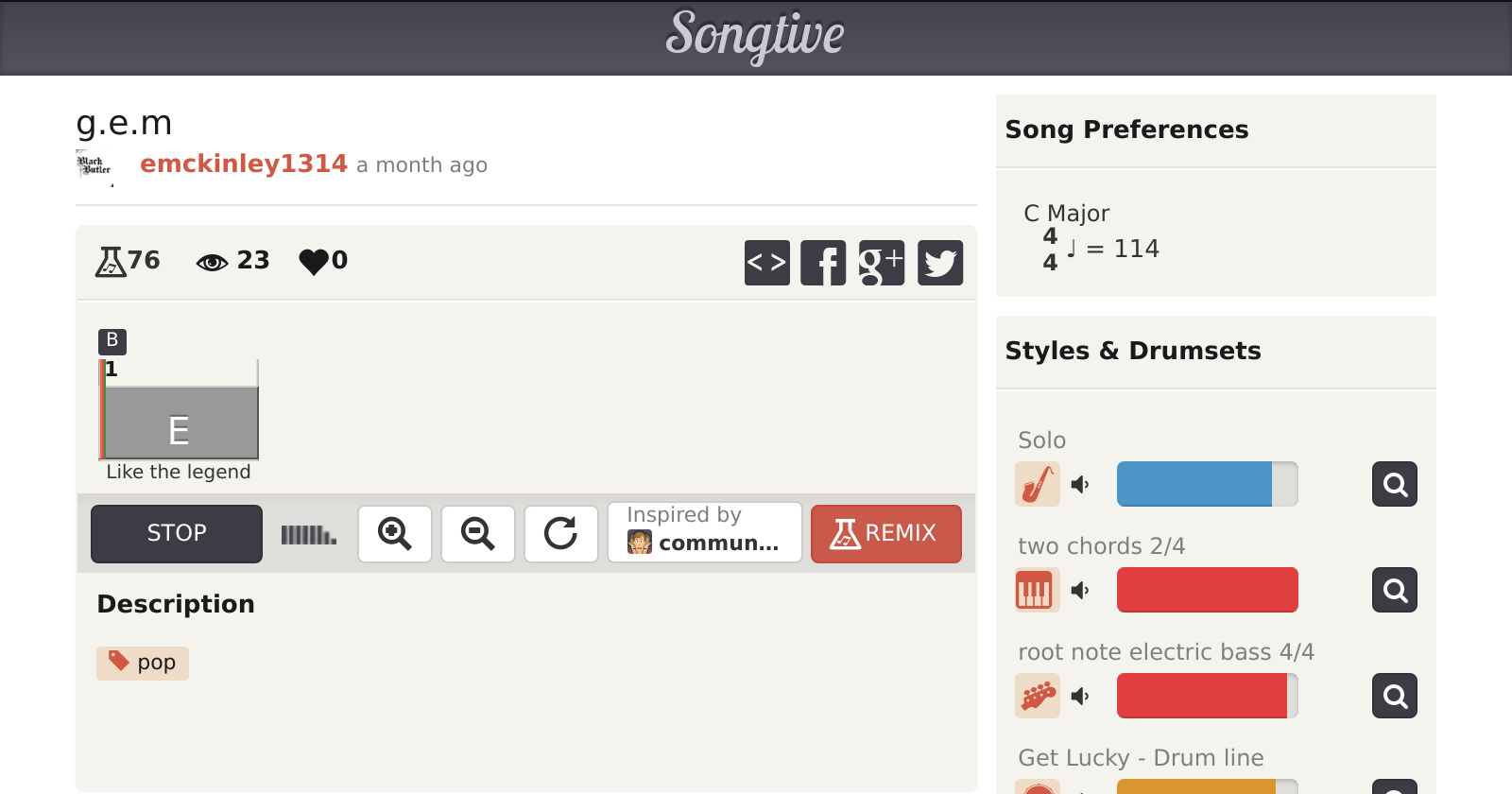1512x794 pixels.
Task: Select the B section marker
Action: (x=112, y=340)
